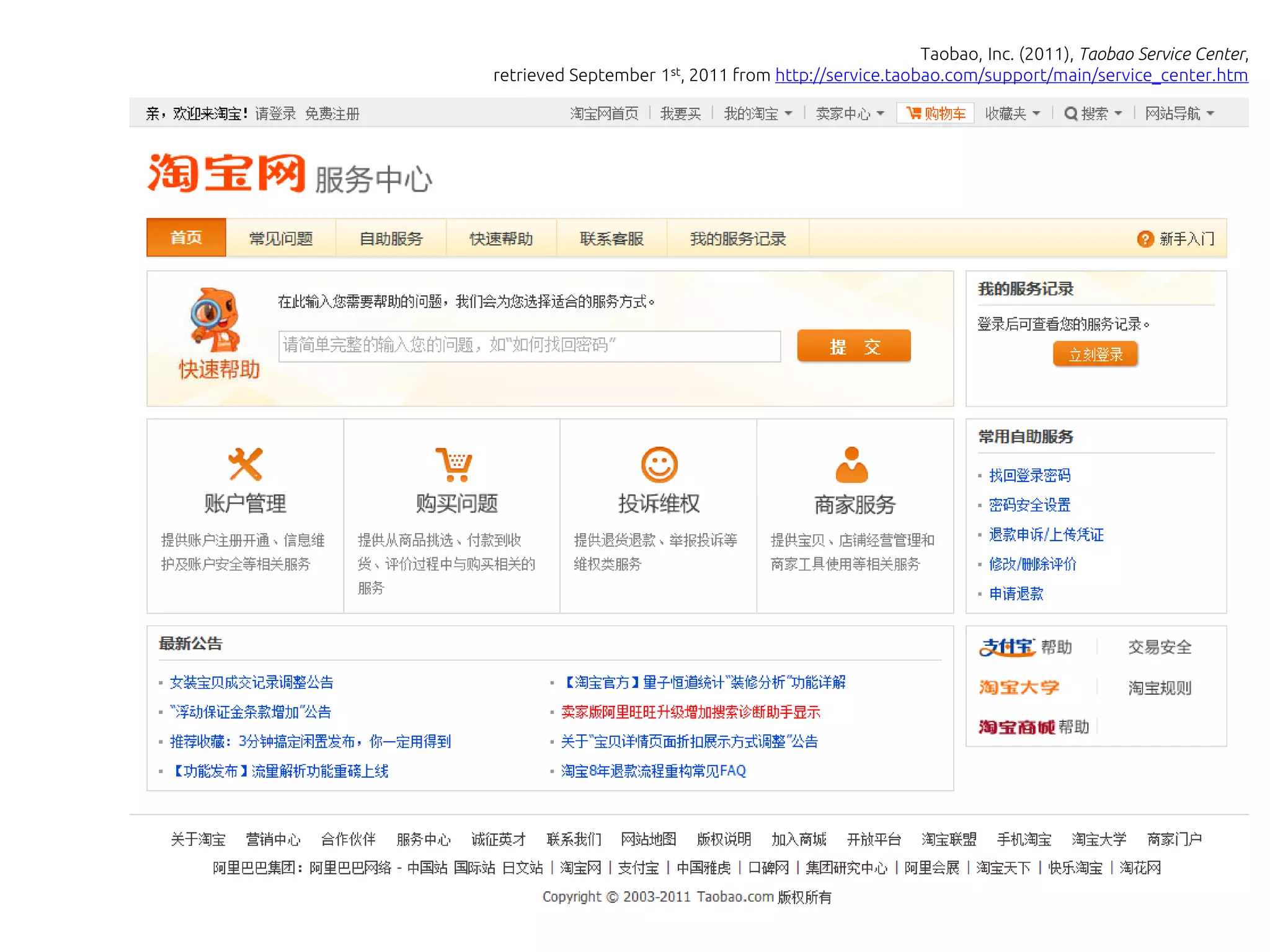The height and width of the screenshot is (952, 1270).
Task: Open the 支付宝 帮助 logo link
Action: tap(1026, 647)
